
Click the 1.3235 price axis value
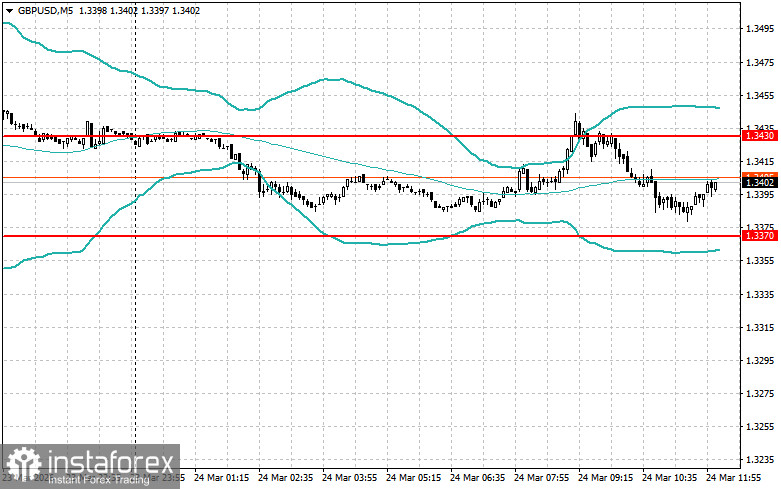pos(760,460)
